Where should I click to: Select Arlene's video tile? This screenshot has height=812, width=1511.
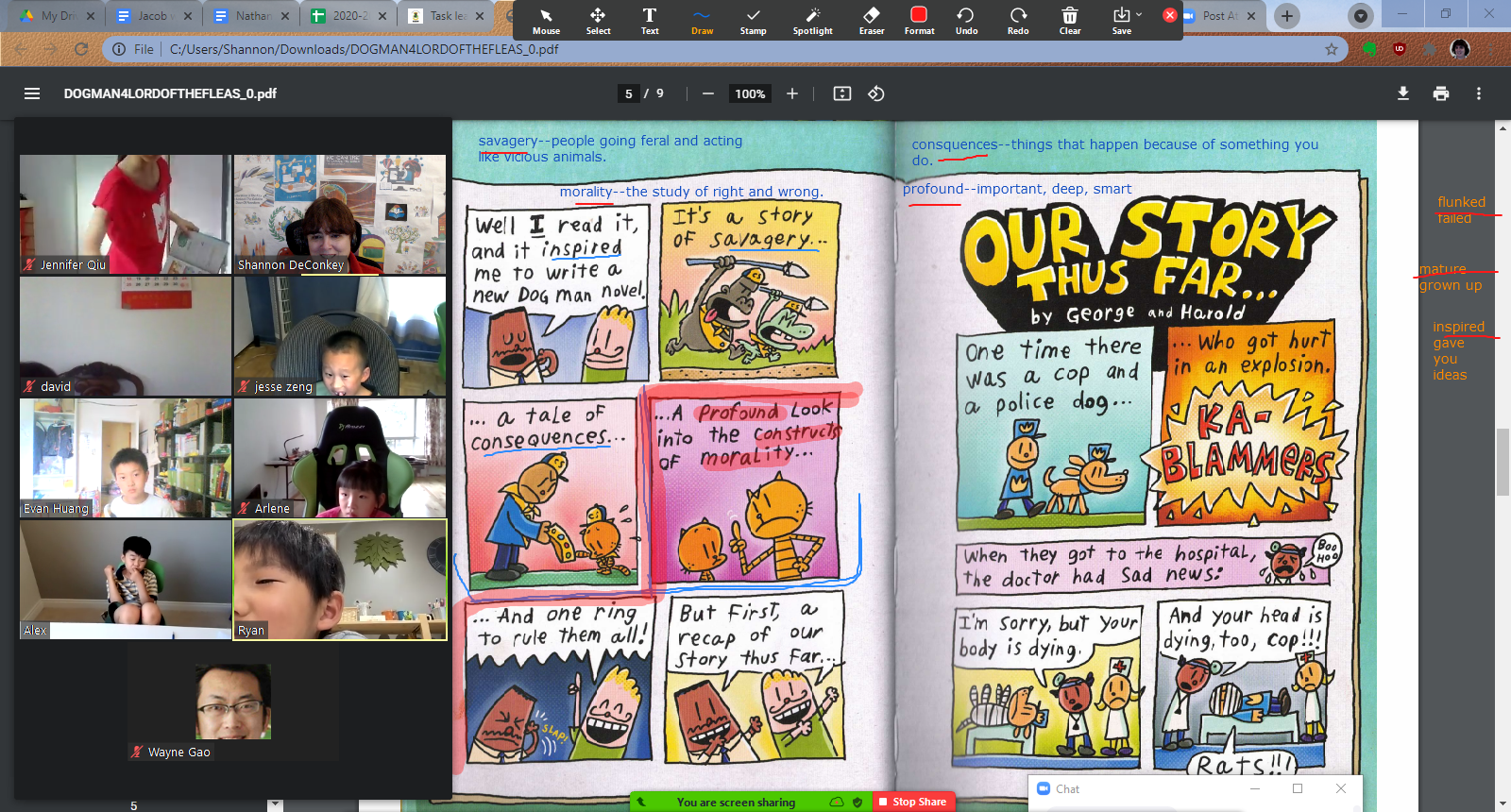click(340, 458)
